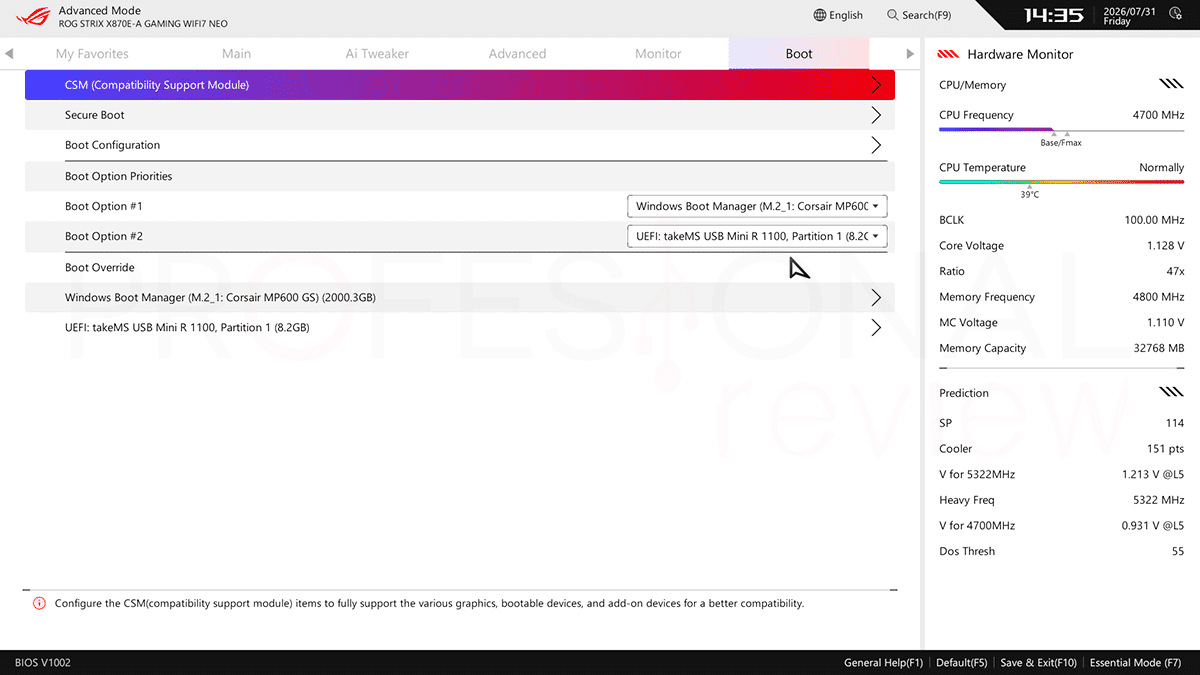Click Boot Option #1 label
This screenshot has width=1200, height=675.
point(104,206)
